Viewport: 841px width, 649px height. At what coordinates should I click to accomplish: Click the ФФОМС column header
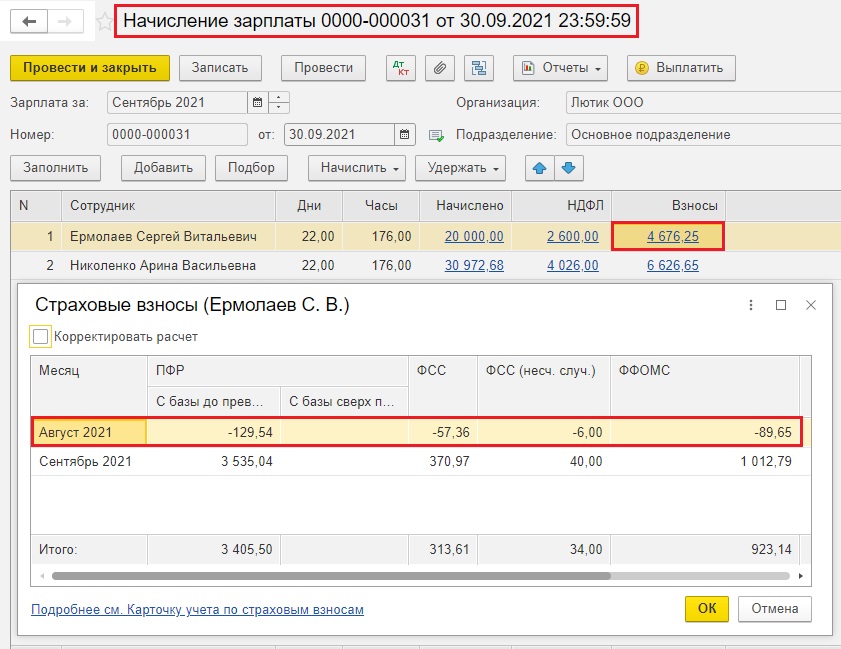point(705,386)
